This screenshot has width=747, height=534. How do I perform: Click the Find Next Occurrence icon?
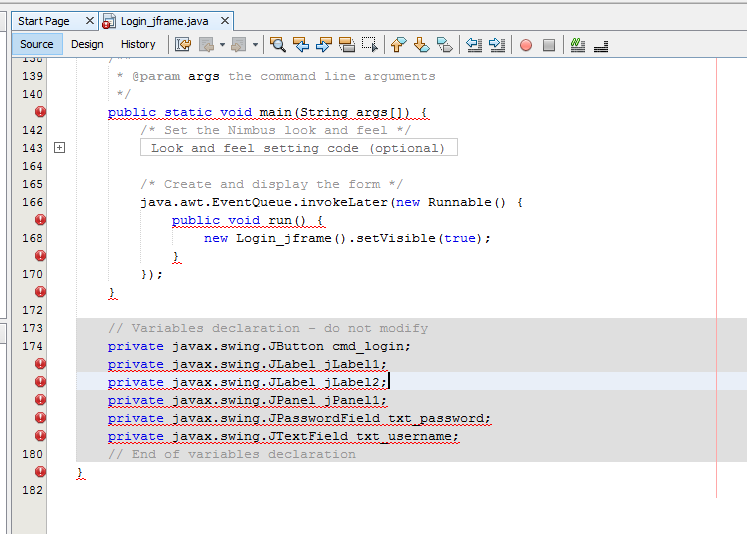pos(323,45)
